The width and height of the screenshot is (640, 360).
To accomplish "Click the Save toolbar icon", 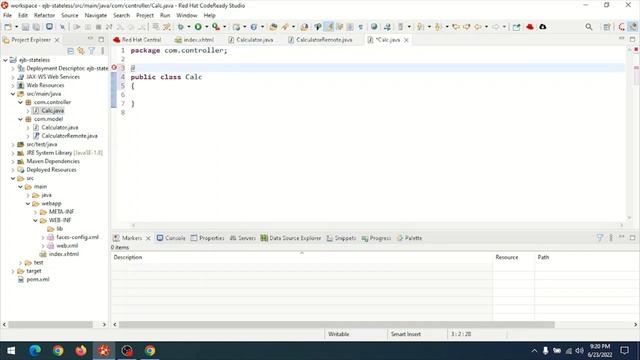I will 25,27.
